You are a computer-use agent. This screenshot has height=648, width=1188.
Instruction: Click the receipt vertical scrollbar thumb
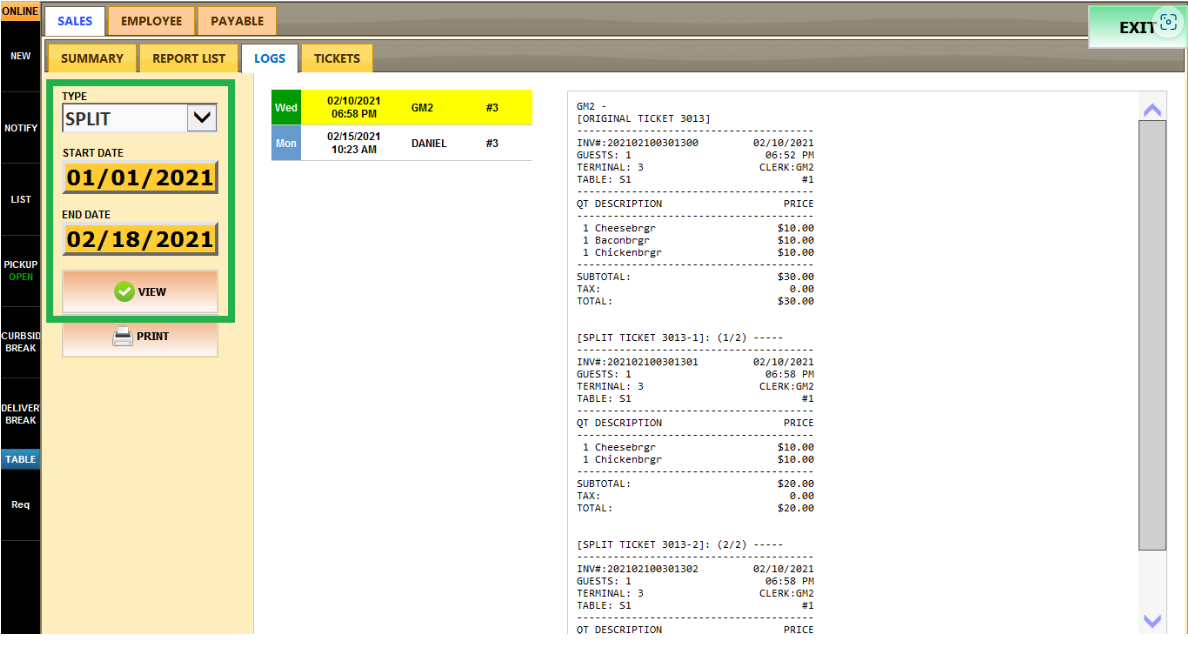click(x=1152, y=335)
